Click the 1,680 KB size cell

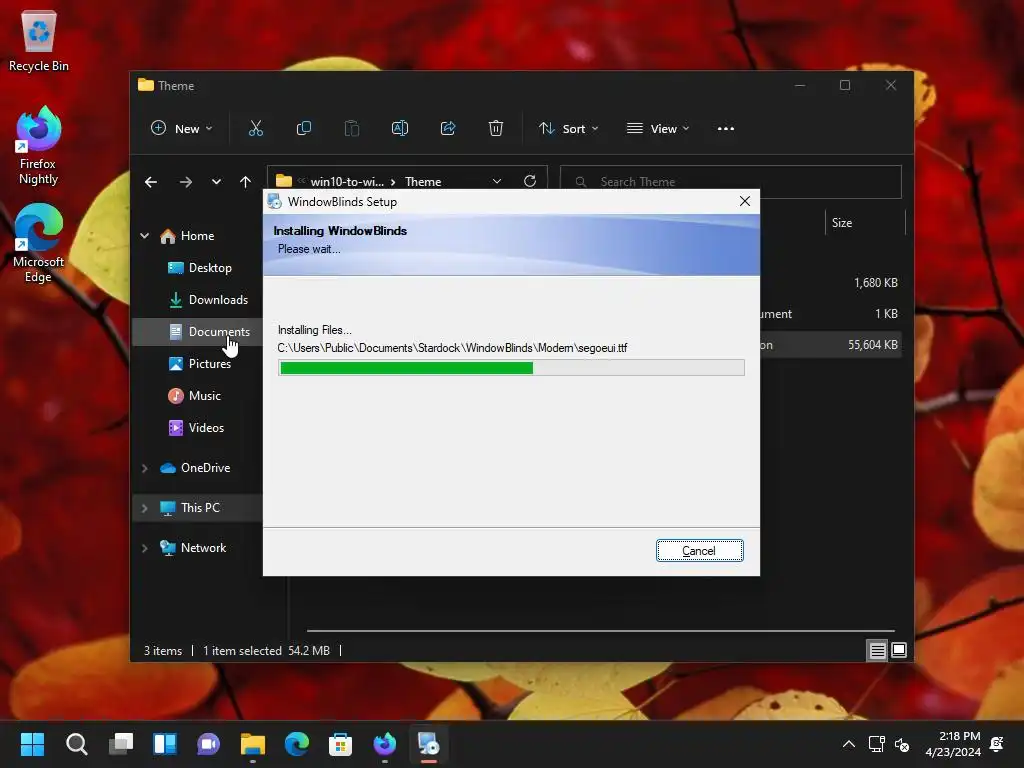coord(876,283)
